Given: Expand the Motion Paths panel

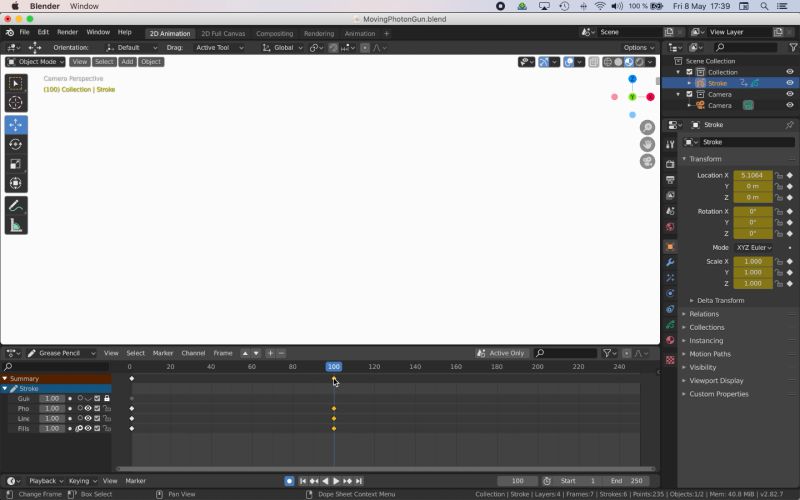Looking at the screenshot, I should [x=710, y=354].
